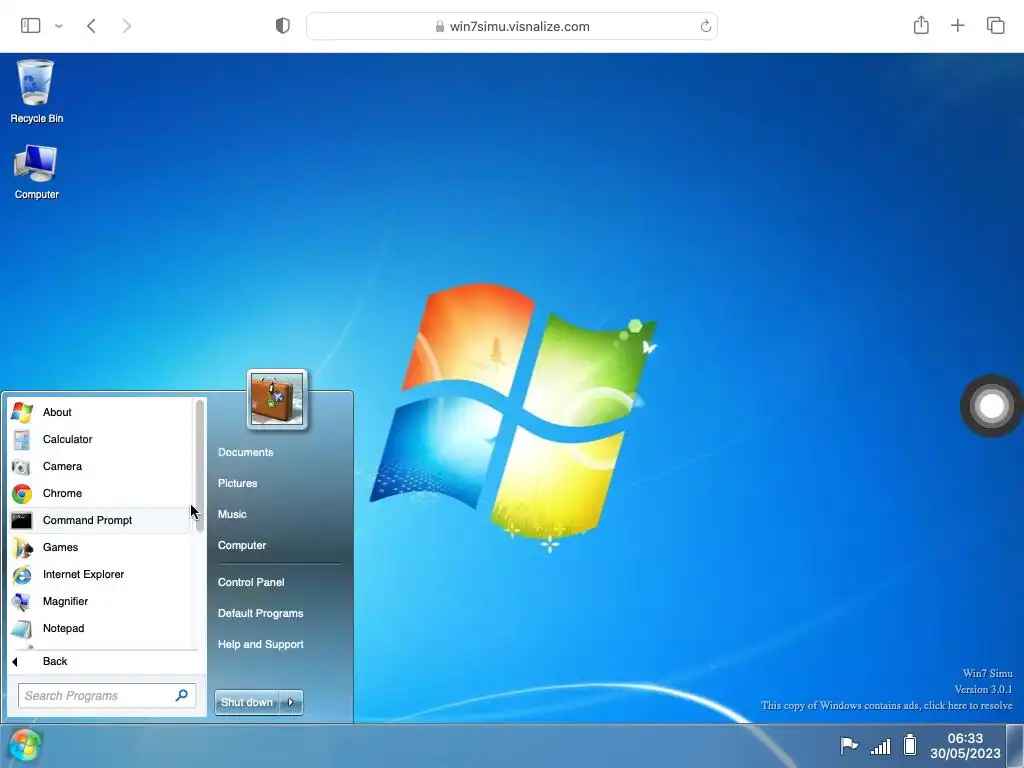Open Documents from Start menu
Viewport: 1024px width, 768px height.
pos(246,452)
